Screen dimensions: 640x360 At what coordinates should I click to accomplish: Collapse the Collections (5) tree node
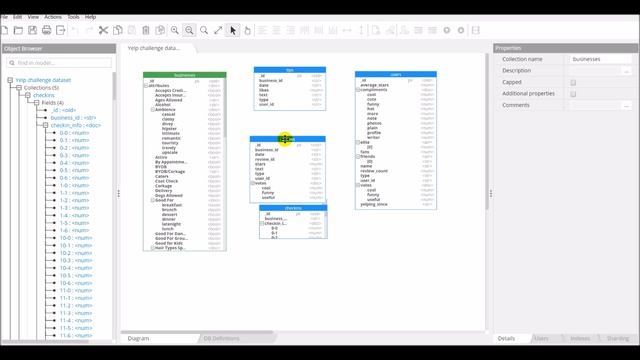[x=19, y=88]
